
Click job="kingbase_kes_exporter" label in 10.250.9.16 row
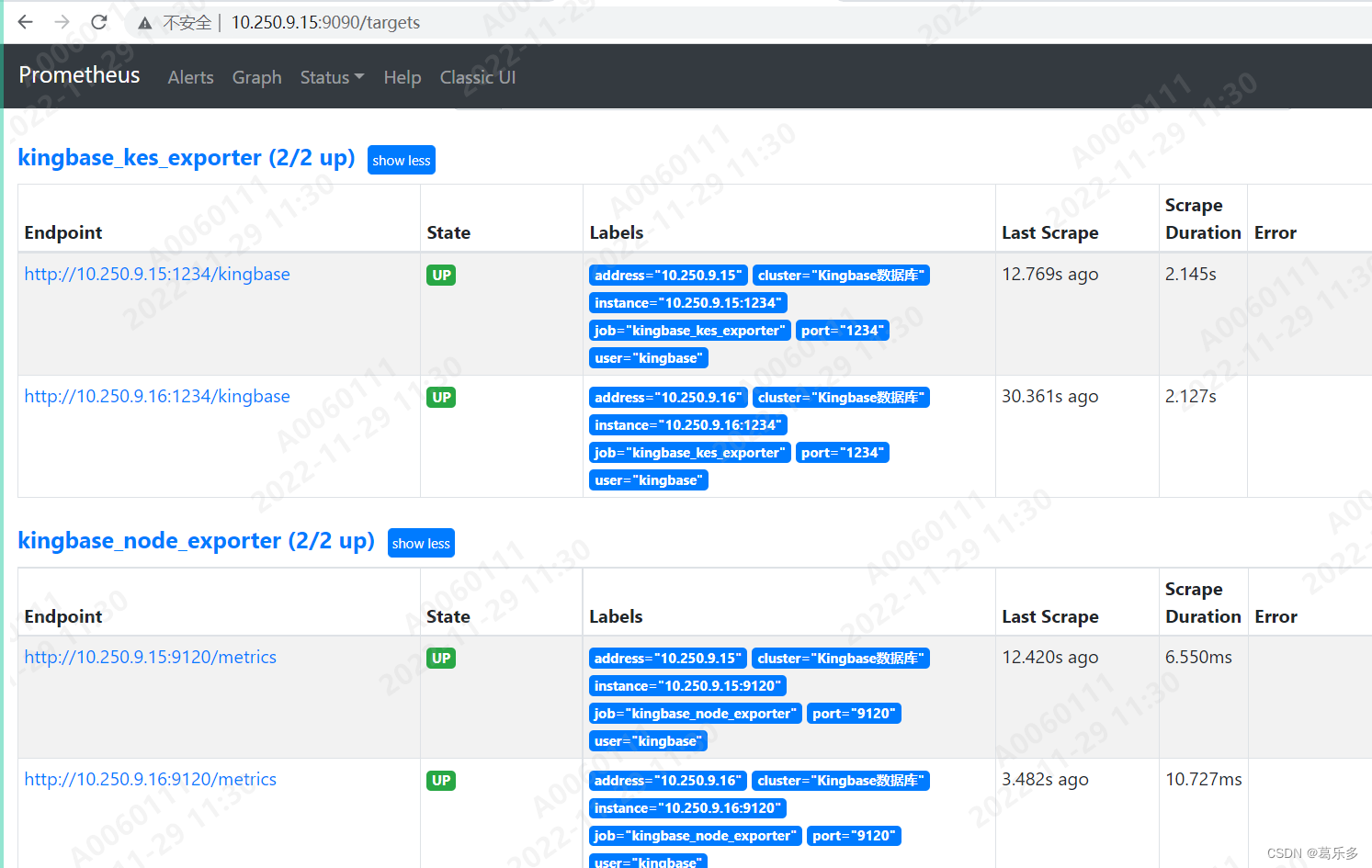click(690, 453)
